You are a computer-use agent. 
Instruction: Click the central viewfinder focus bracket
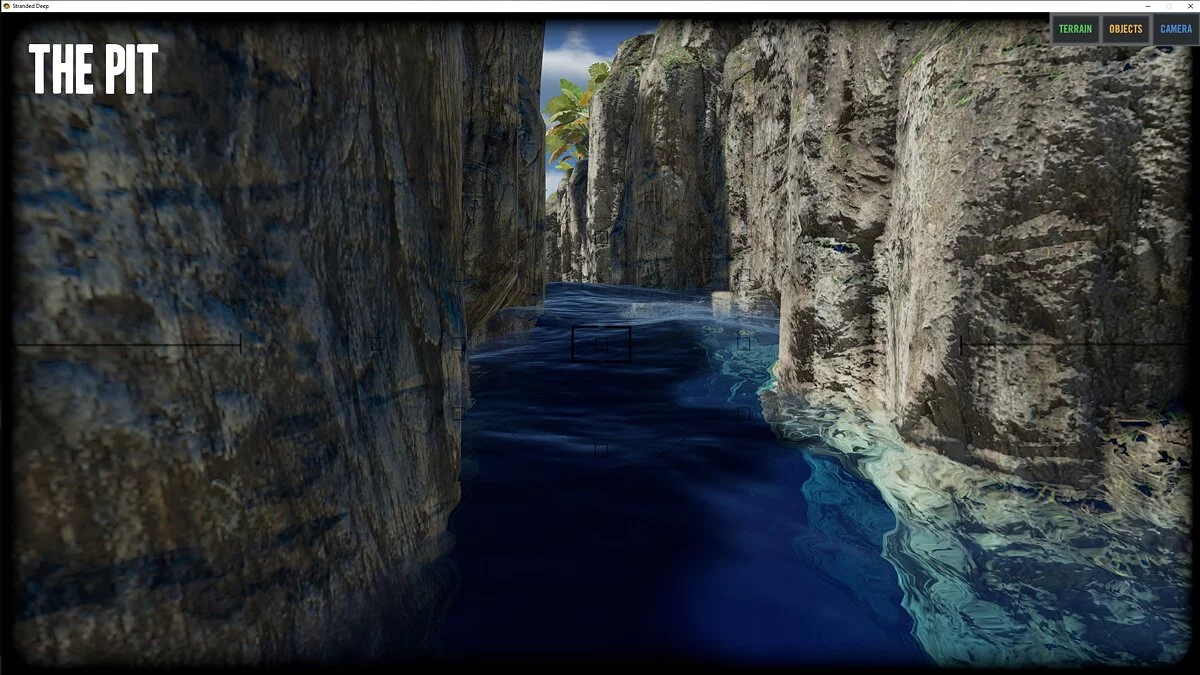pyautogui.click(x=601, y=343)
